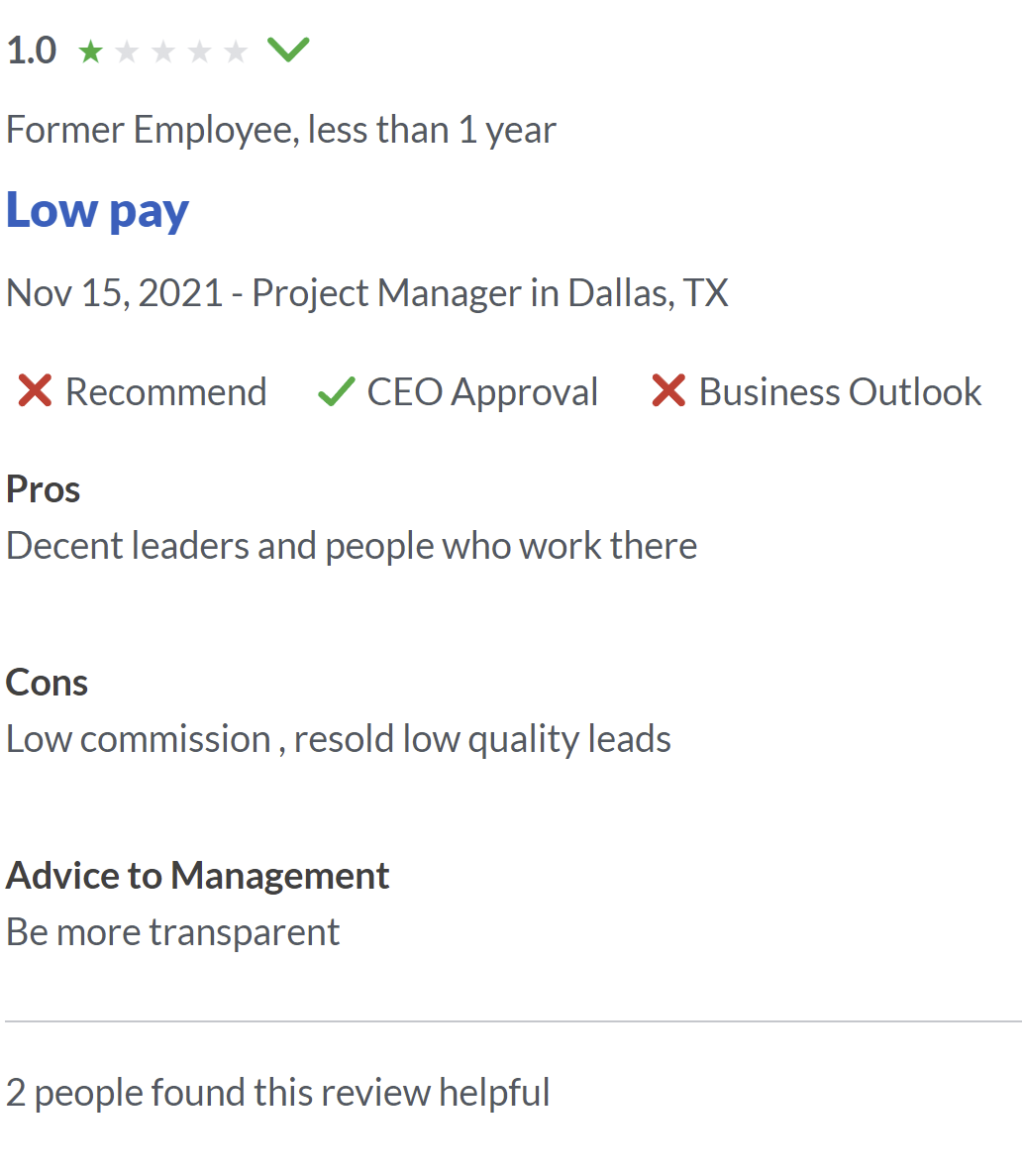This screenshot has width=1022, height=1176.
Task: Click the green first rating star
Action: (90, 51)
